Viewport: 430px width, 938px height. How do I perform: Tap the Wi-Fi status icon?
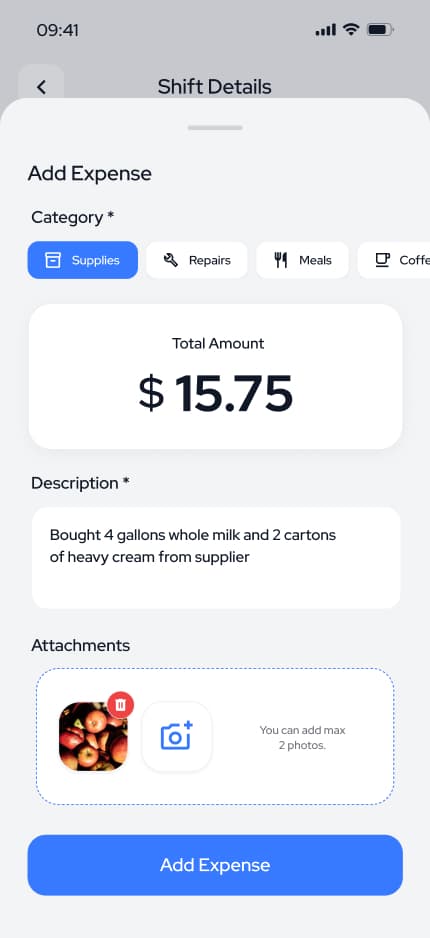point(352,29)
